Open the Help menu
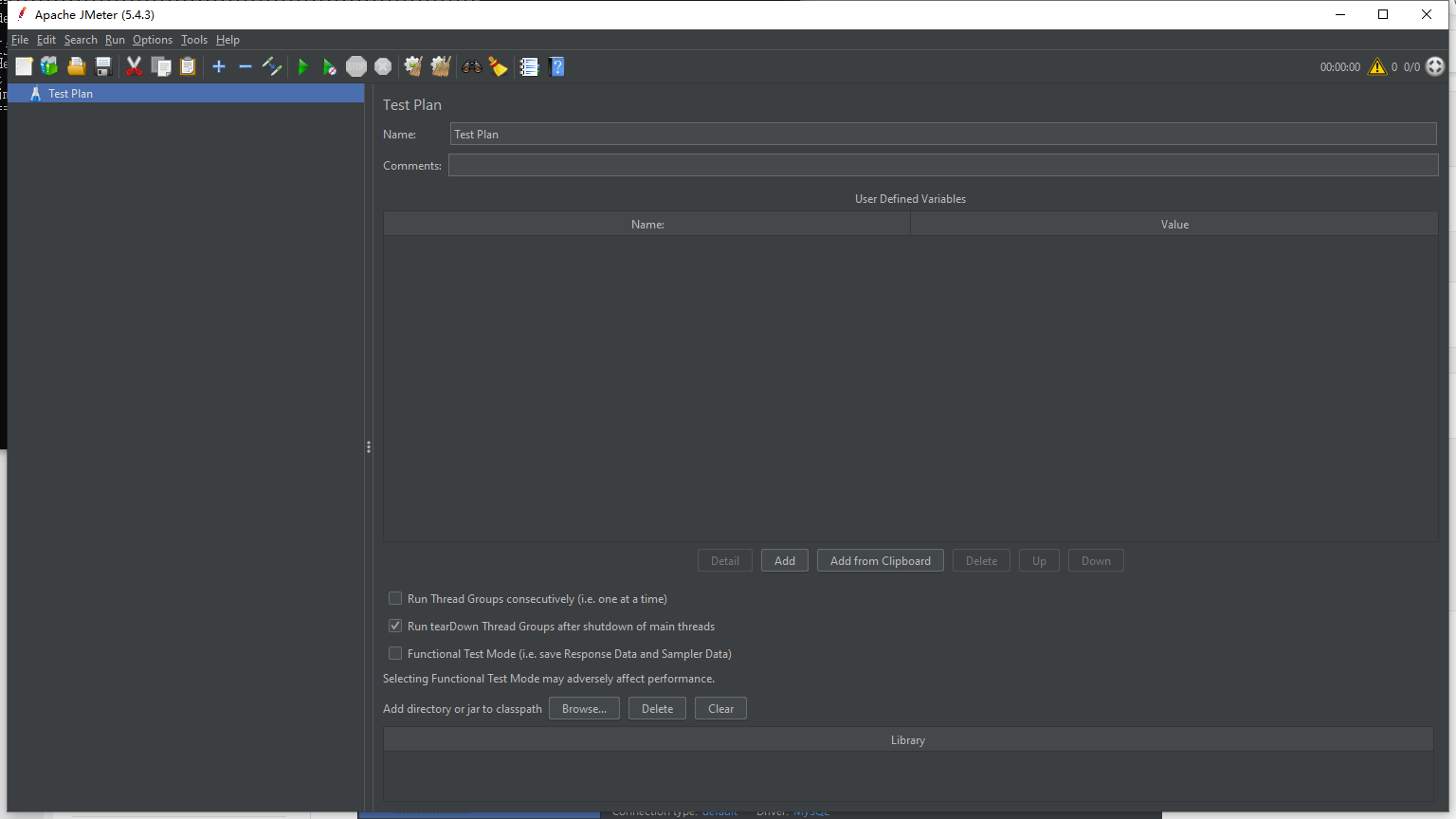 [x=227, y=40]
